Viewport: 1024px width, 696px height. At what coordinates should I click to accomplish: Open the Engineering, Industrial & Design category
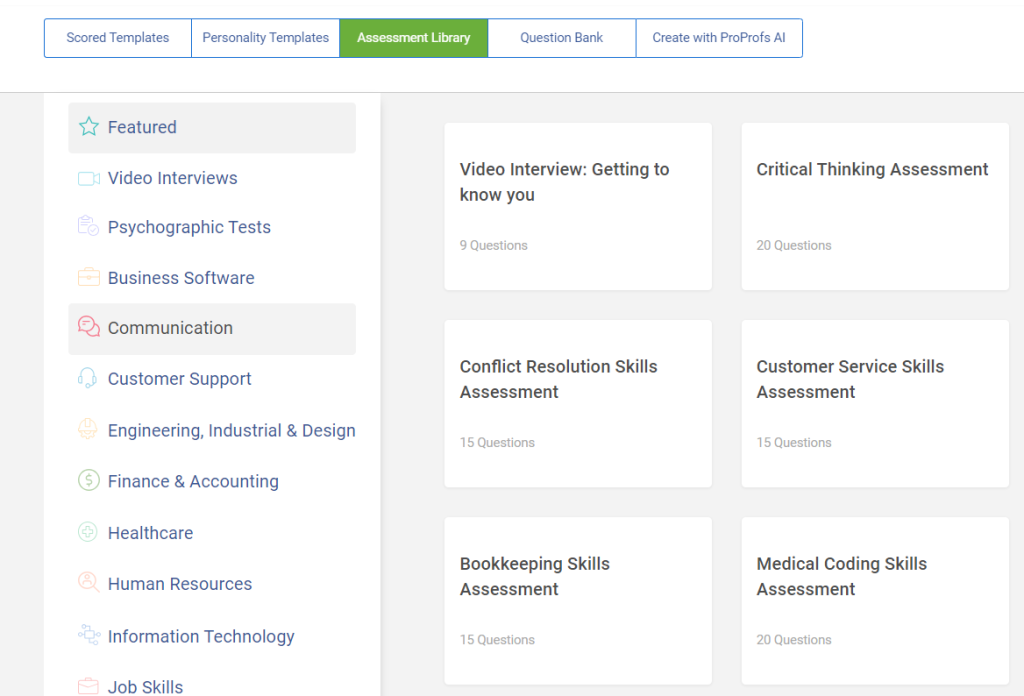[x=231, y=431]
